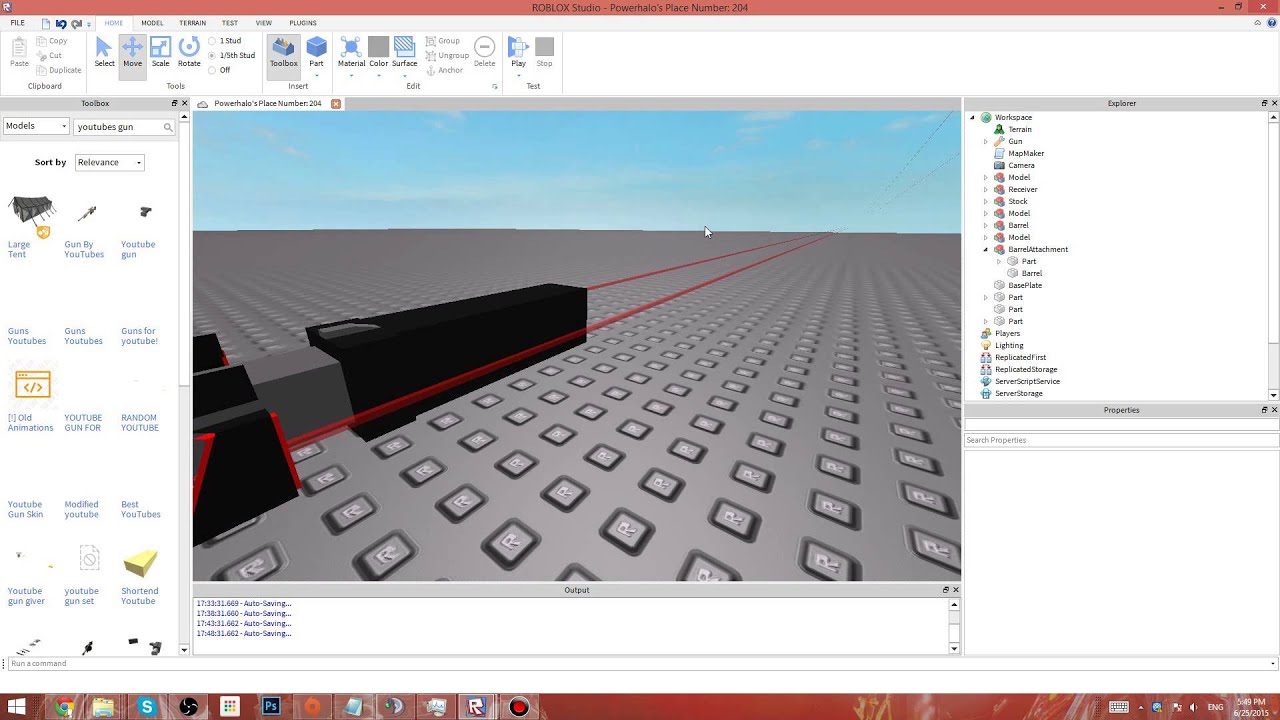Screen dimensions: 1280x720
Task: Close the Powerhalo's Place document tab
Action: pyautogui.click(x=336, y=104)
